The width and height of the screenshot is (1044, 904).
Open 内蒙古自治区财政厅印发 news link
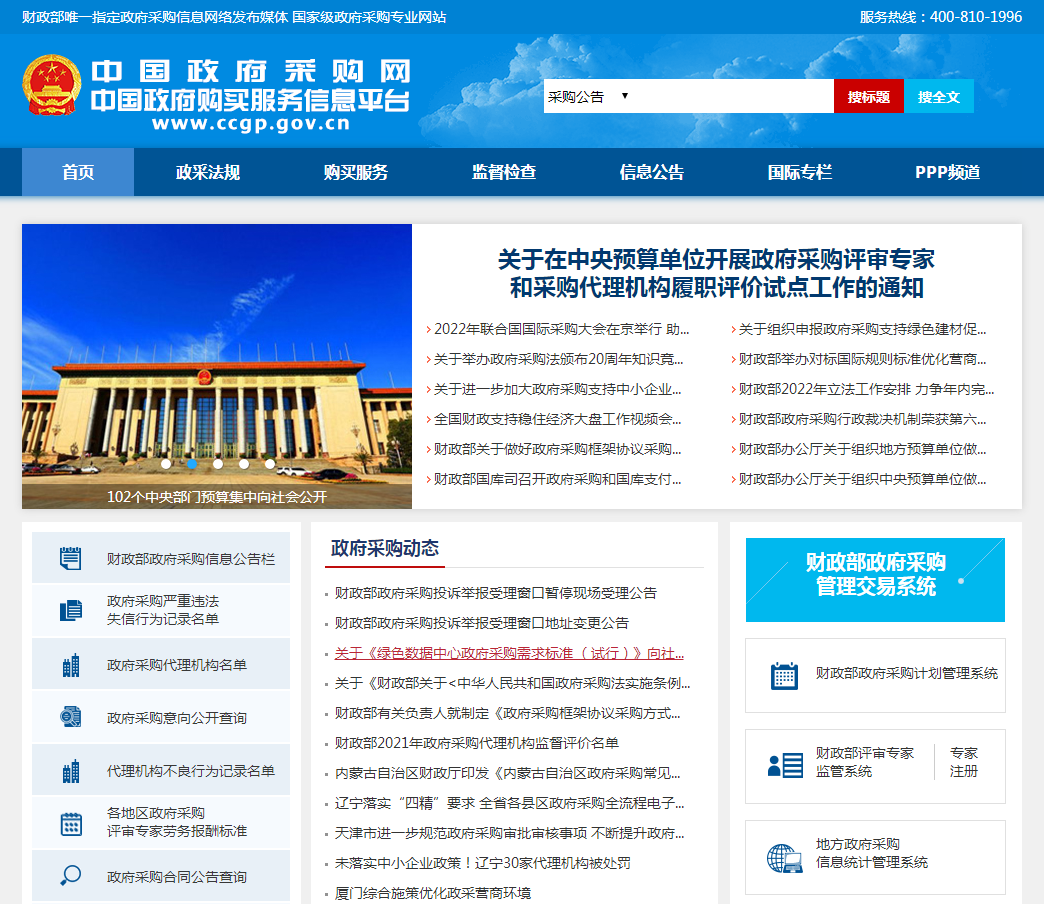click(x=507, y=773)
